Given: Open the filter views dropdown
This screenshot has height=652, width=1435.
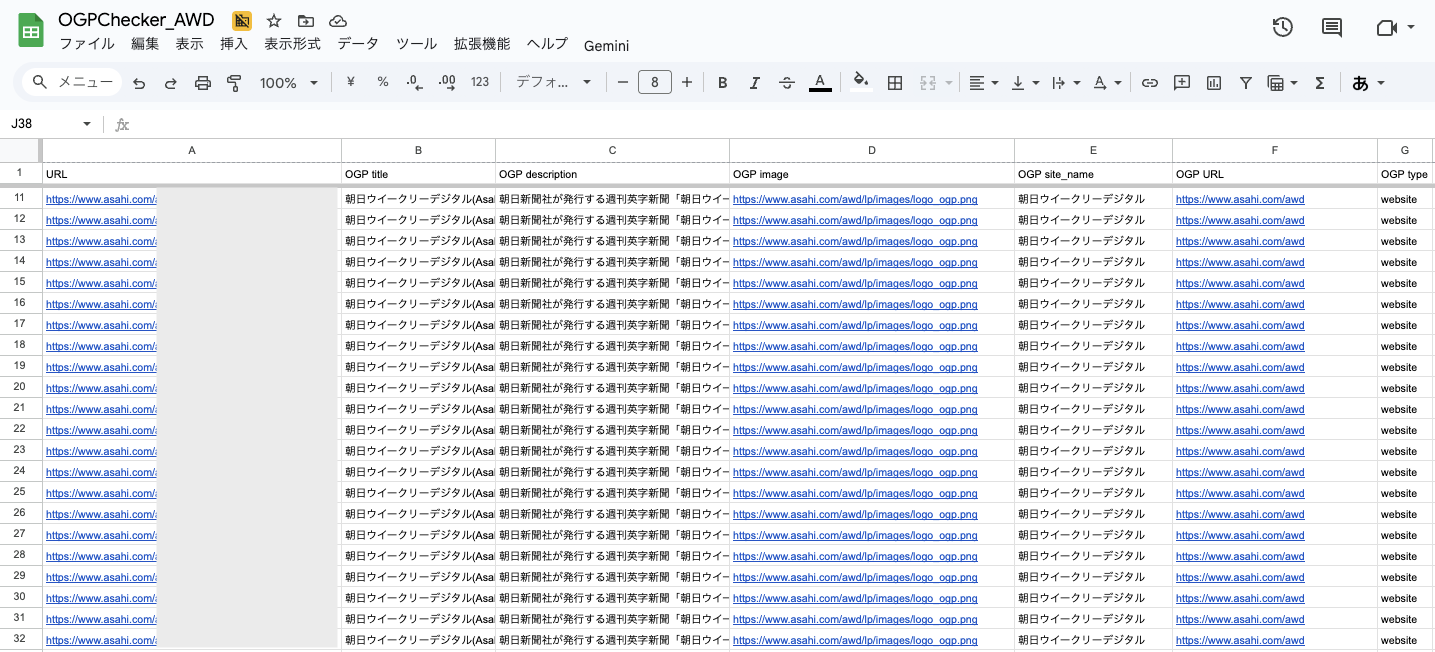Looking at the screenshot, I should point(1283,83).
